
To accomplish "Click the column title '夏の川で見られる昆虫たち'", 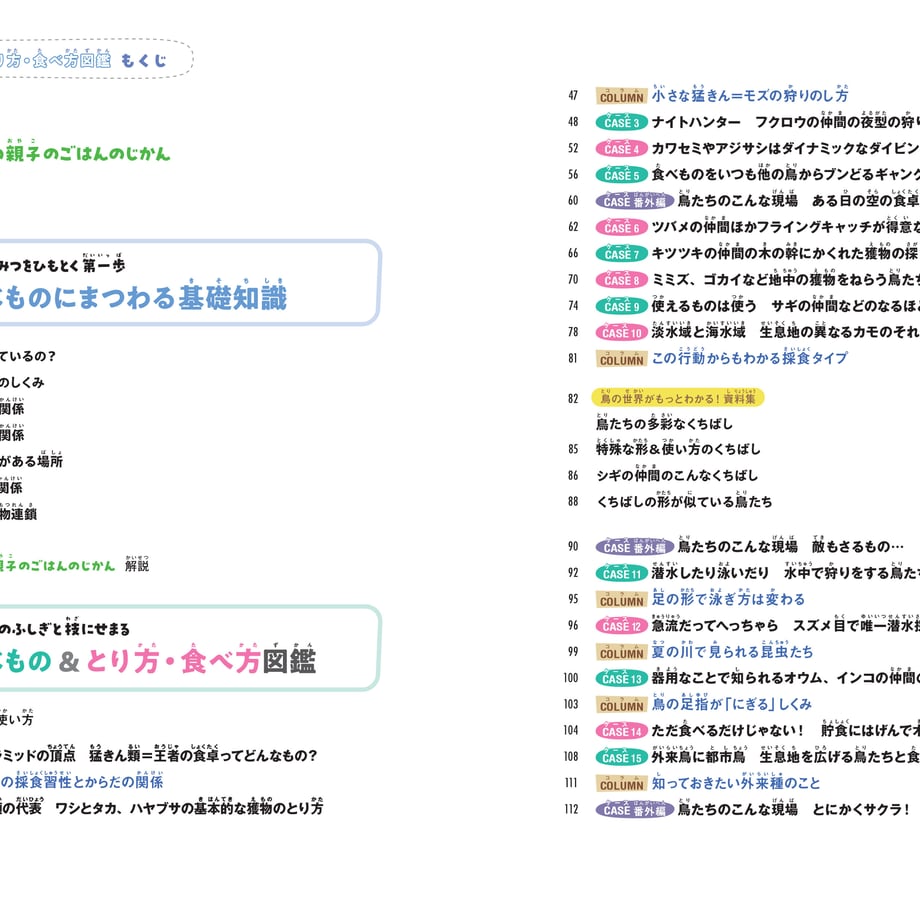I will (x=732, y=651).
